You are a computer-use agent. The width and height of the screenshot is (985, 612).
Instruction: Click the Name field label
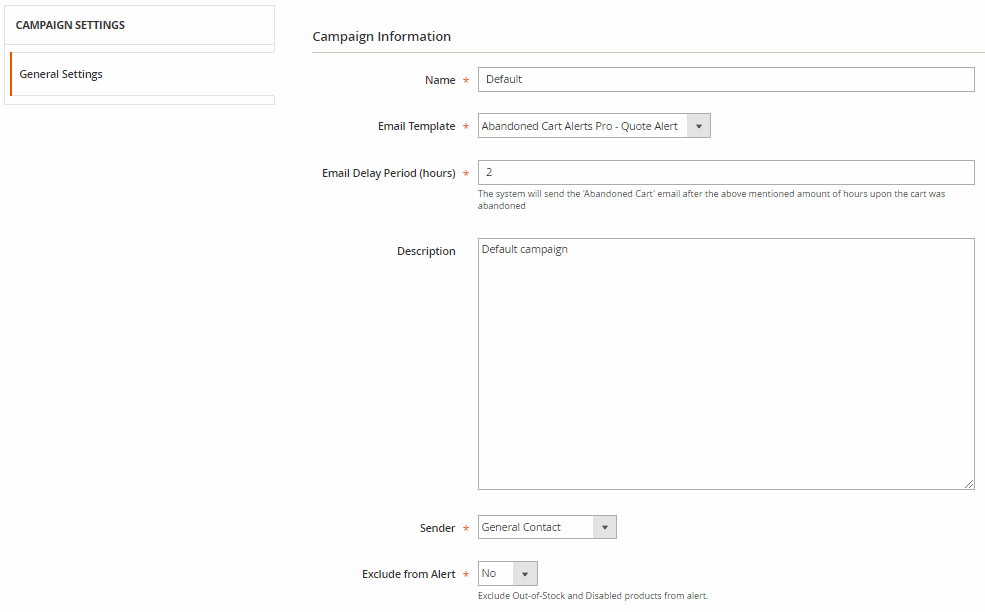[440, 80]
